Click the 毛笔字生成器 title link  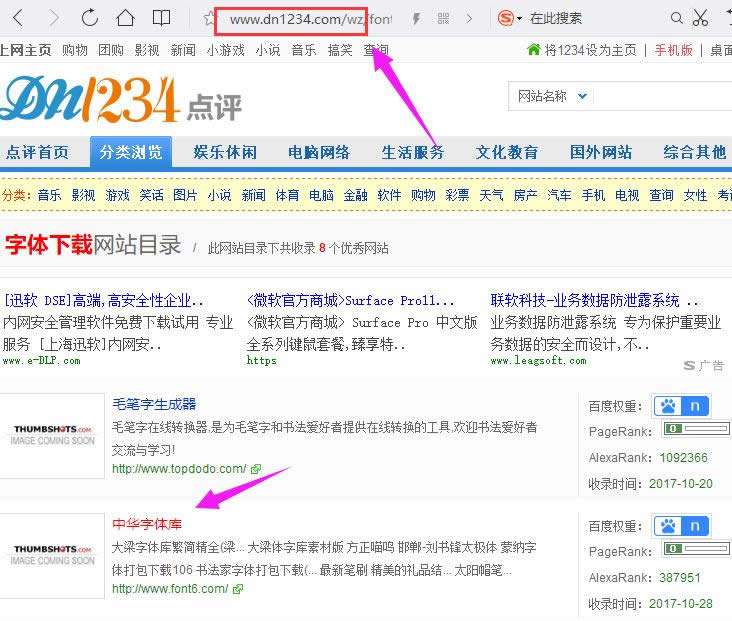click(x=154, y=404)
